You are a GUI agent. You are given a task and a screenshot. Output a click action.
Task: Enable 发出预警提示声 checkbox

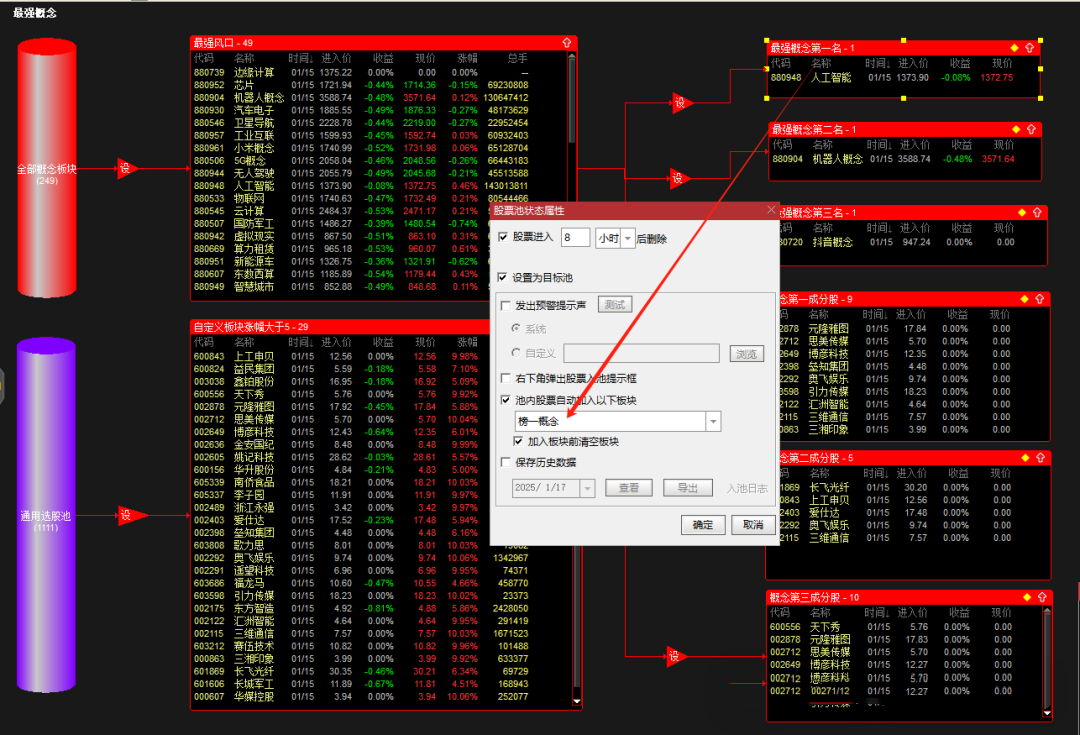pyautogui.click(x=506, y=305)
